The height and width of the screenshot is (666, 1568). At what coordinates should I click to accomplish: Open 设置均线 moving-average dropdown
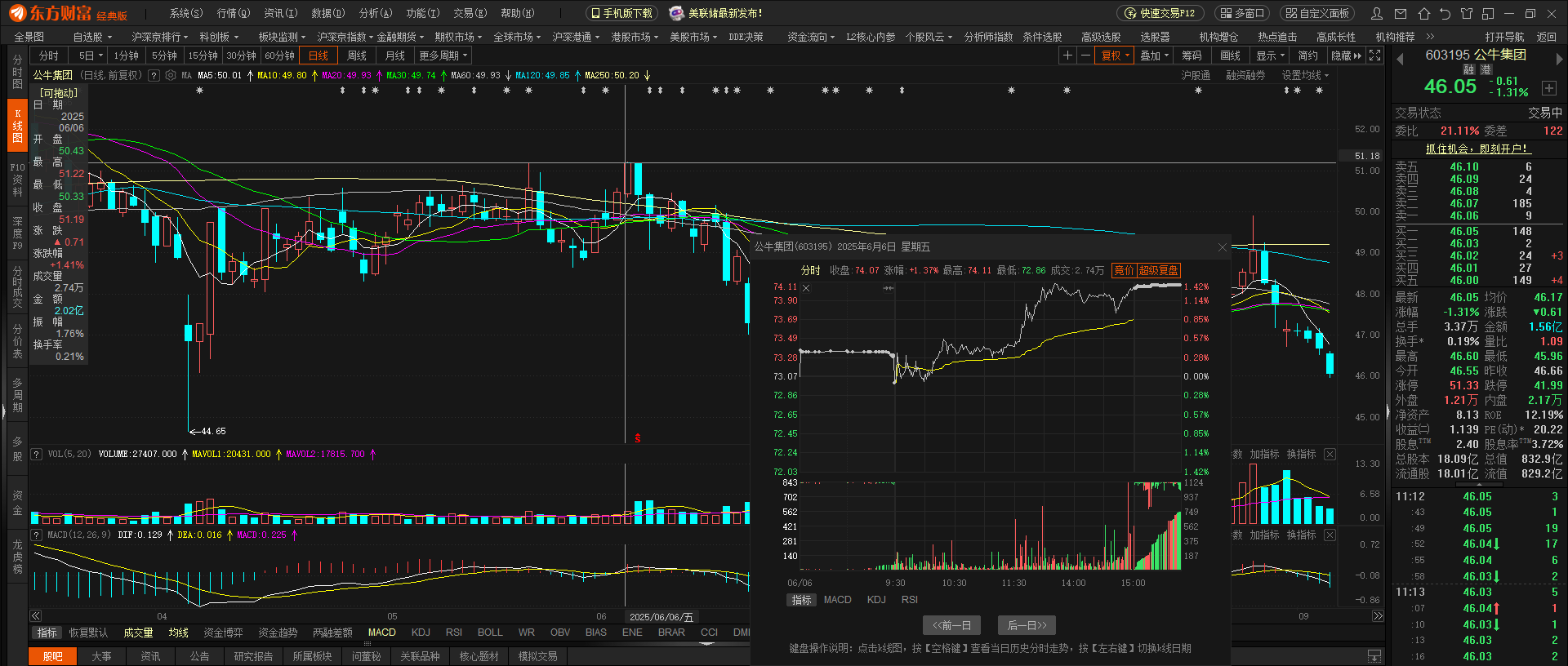[1305, 75]
